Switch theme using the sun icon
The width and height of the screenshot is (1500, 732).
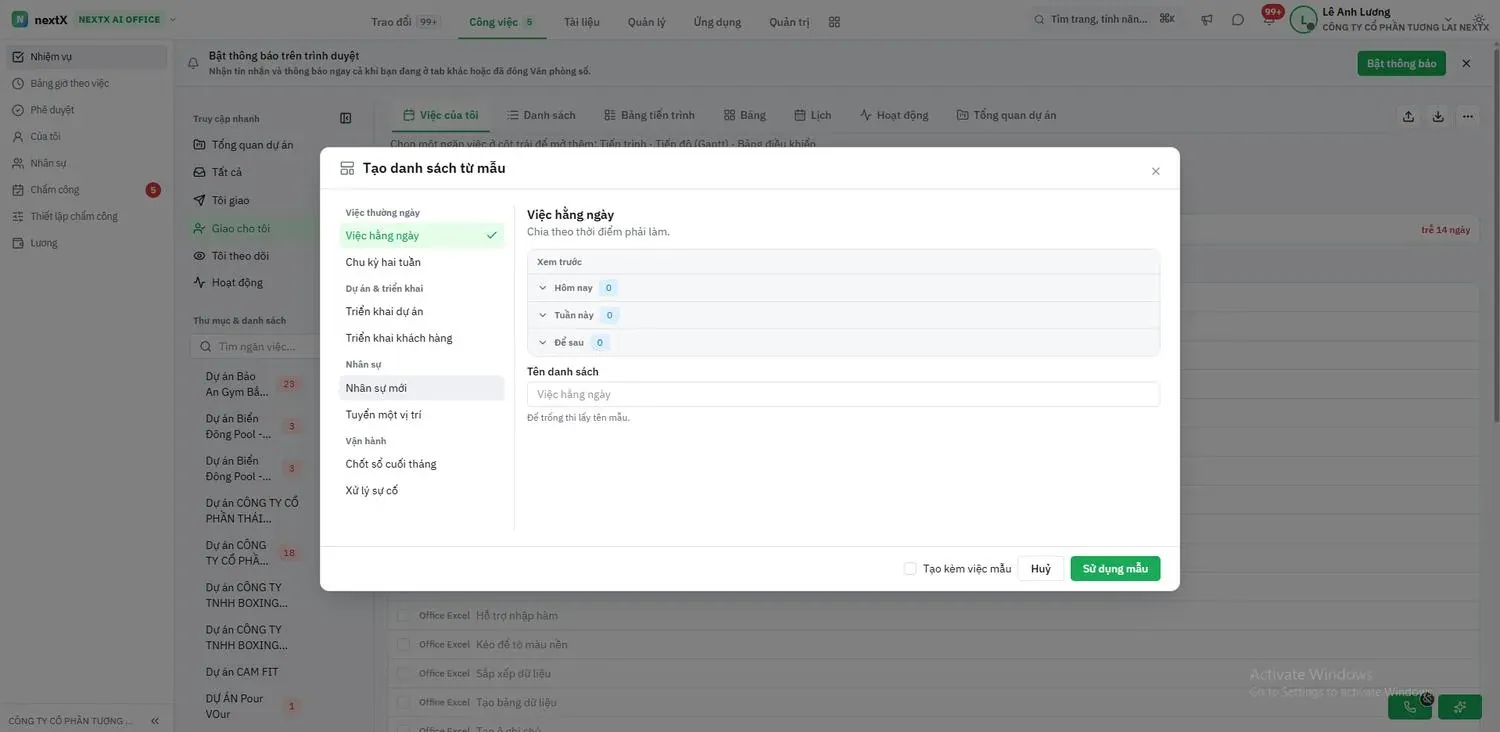tap(1479, 20)
